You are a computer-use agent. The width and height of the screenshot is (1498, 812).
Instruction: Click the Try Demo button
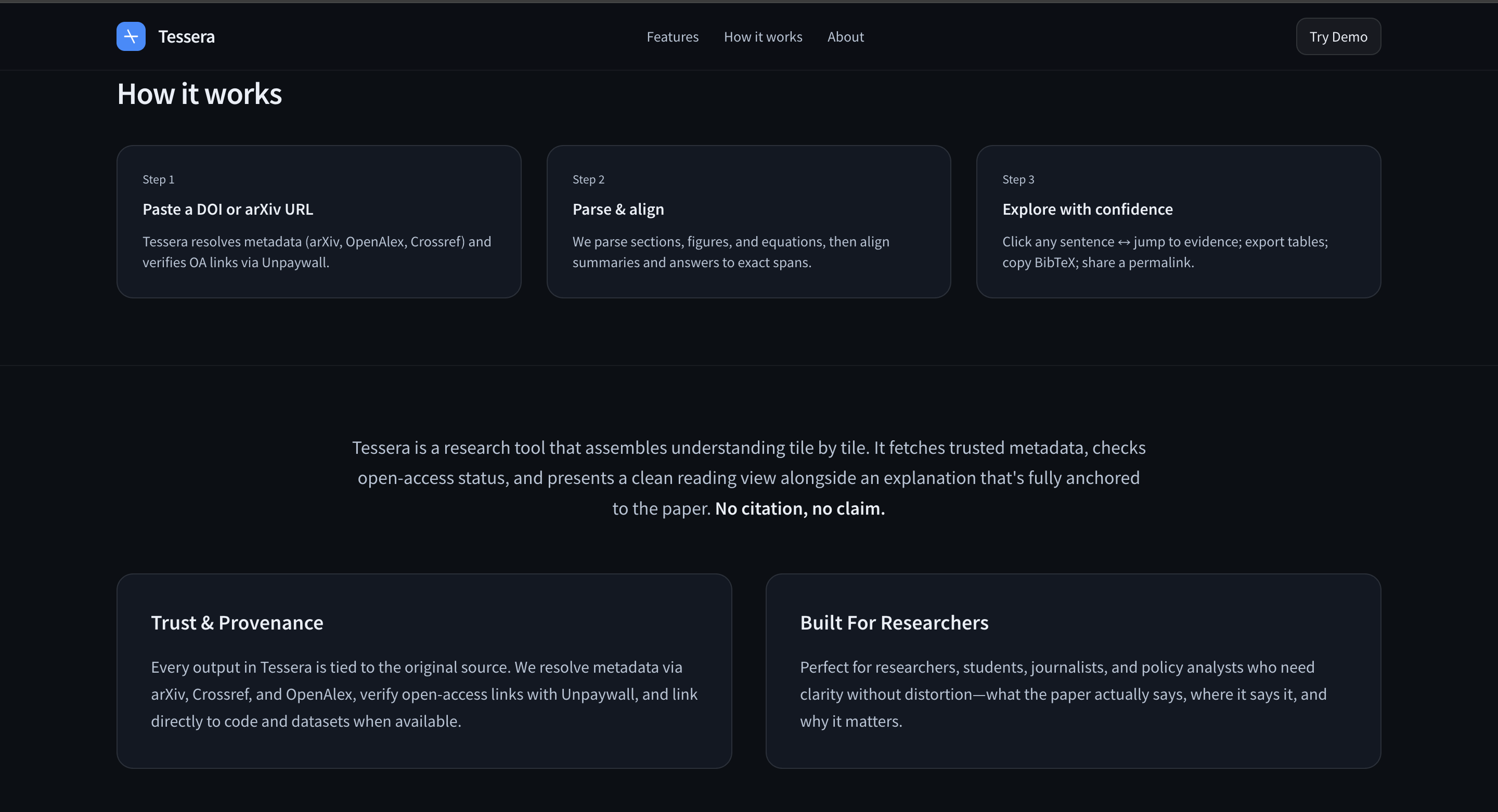click(1338, 36)
